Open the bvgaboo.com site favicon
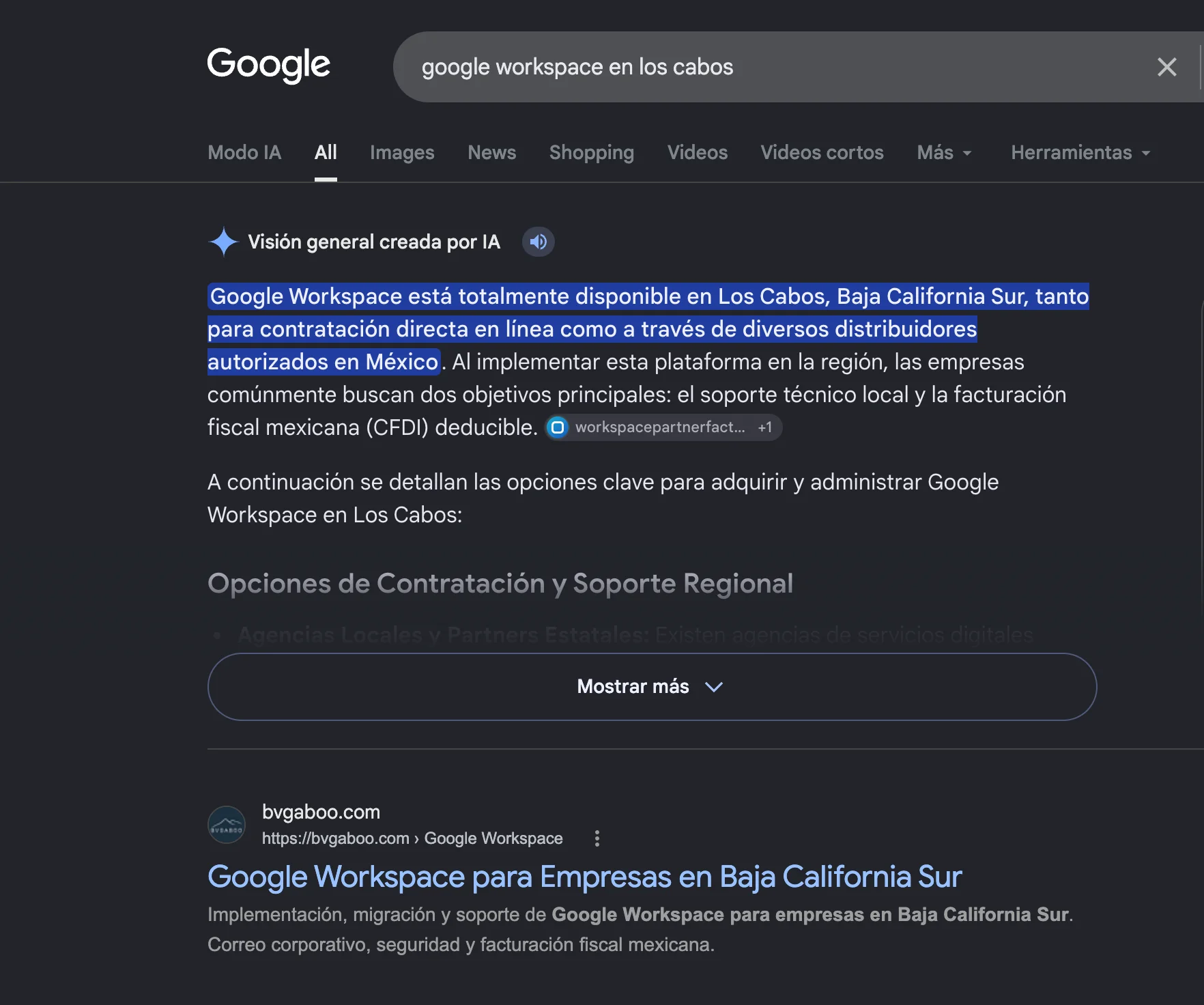 (227, 825)
